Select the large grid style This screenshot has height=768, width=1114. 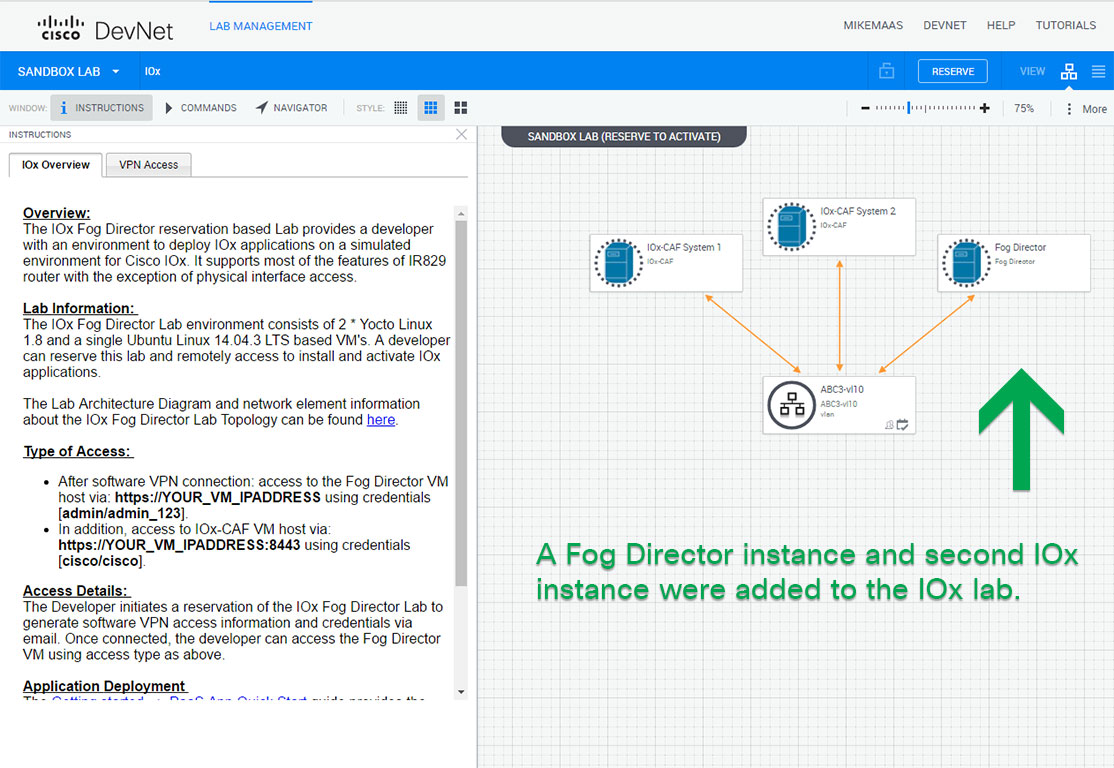tap(460, 108)
